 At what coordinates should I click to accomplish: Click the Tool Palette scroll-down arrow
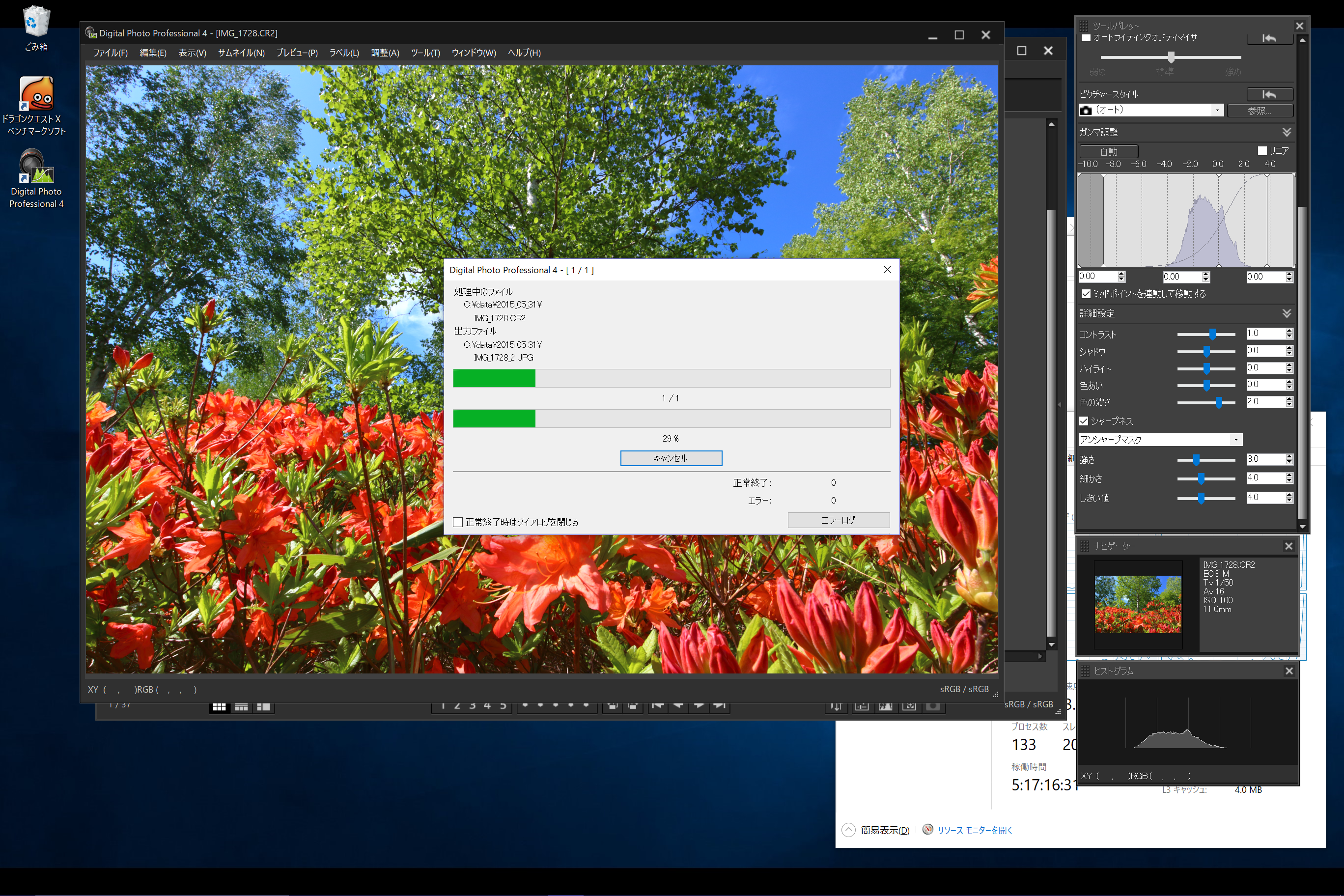(1302, 527)
